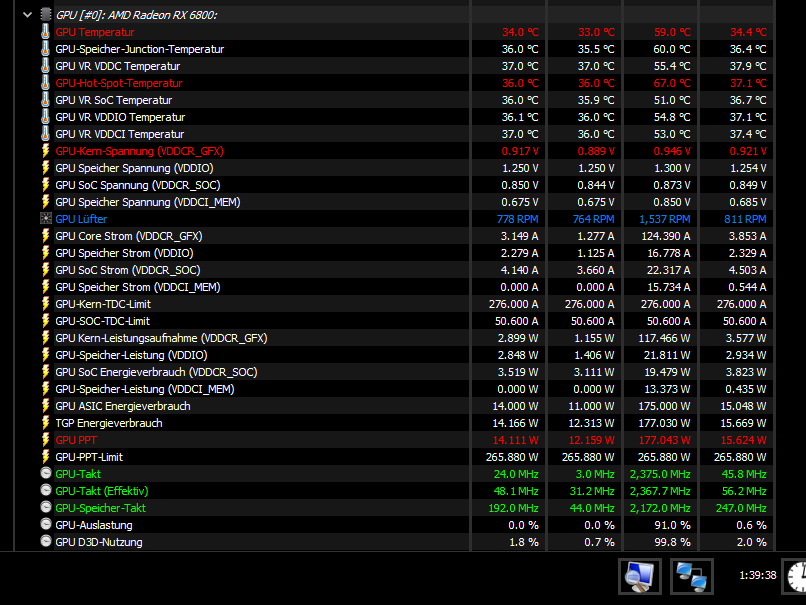Click lightning icon of GPU-Kern-TDC-Limit
The height and width of the screenshot is (605, 806).
[45, 304]
